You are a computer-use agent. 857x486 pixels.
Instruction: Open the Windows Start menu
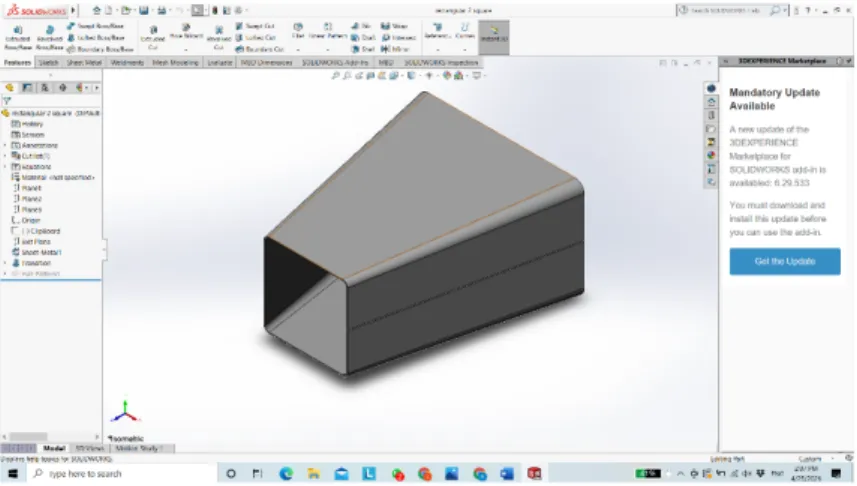(x=13, y=473)
